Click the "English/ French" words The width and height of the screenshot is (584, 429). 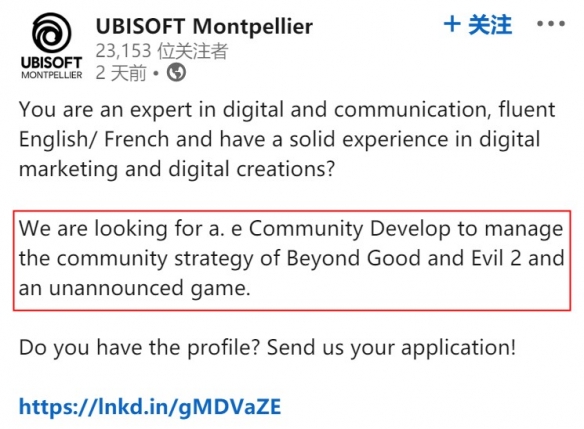point(94,140)
